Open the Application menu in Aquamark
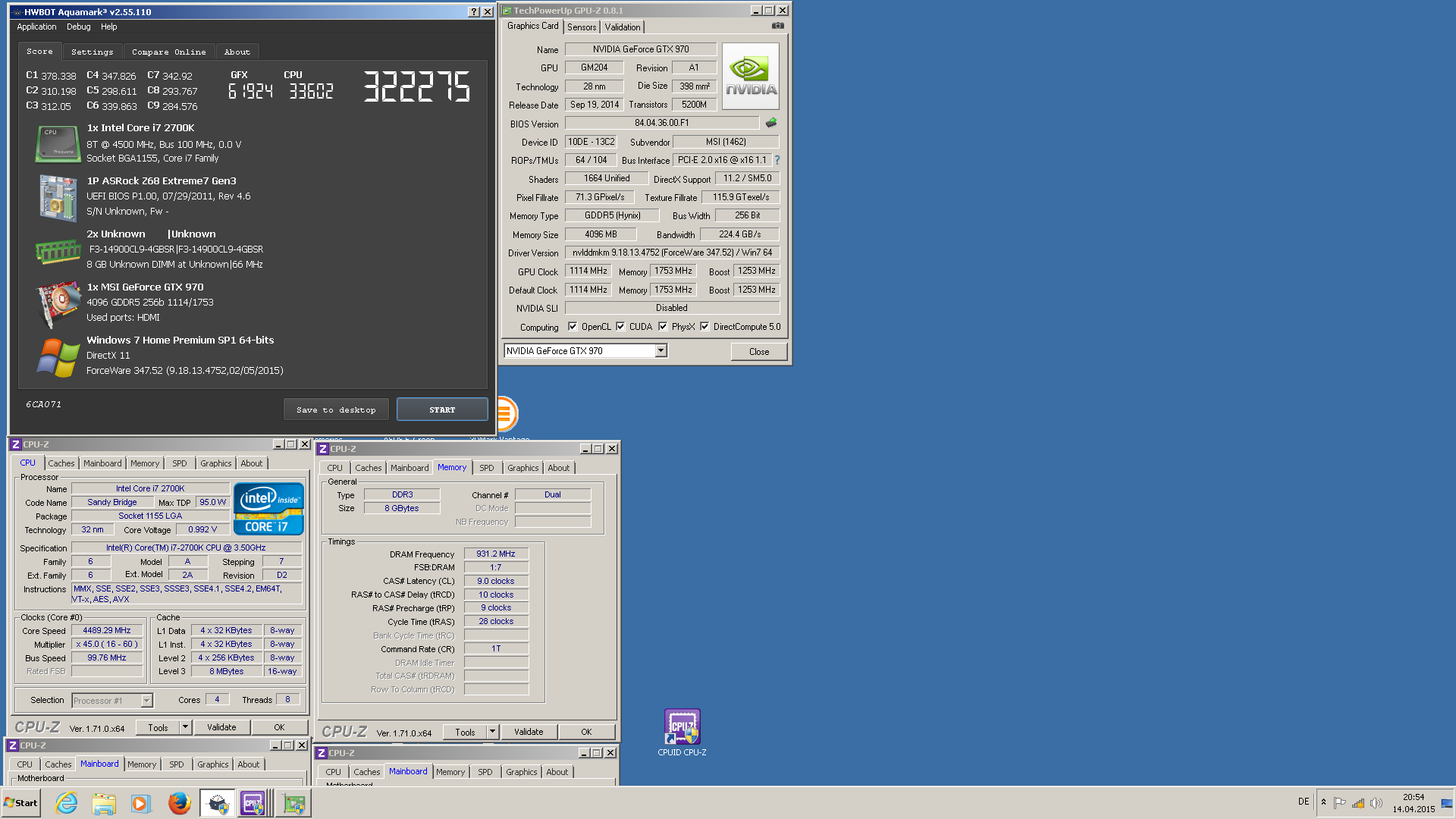Screen dimensions: 1456x819 coord(36,27)
